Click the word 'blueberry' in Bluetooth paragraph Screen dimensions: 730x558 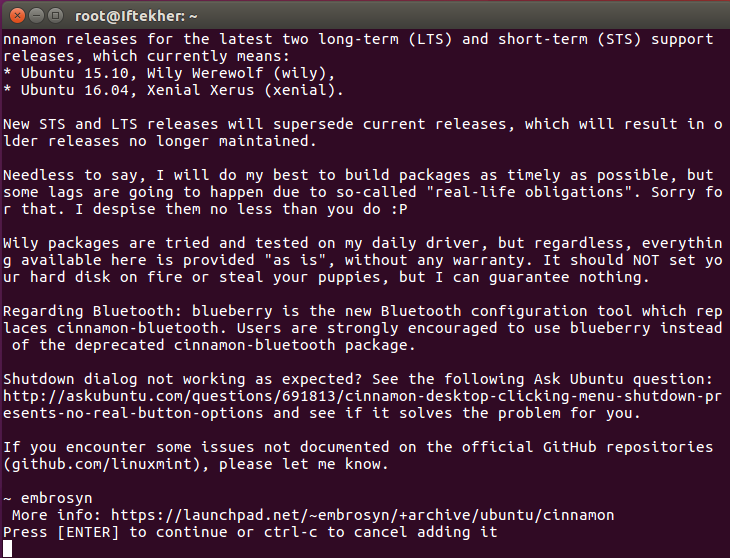click(x=232, y=311)
